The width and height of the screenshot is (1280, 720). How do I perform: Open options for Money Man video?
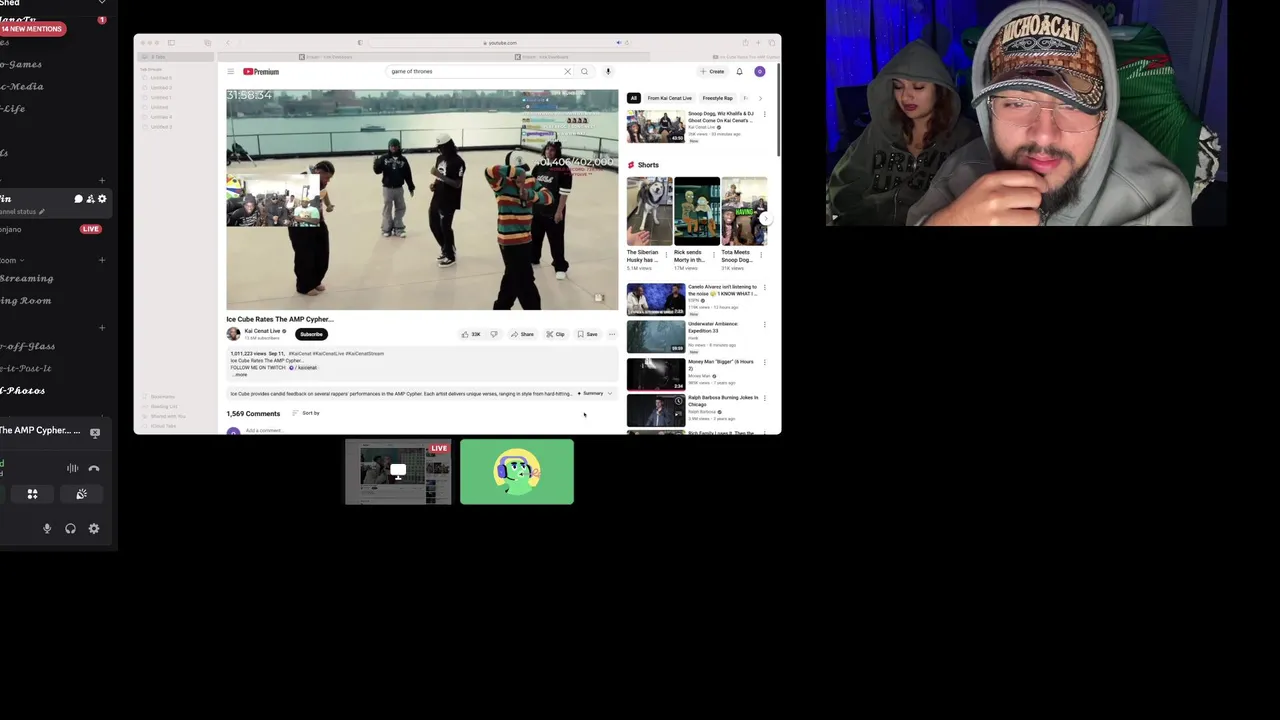(765, 361)
